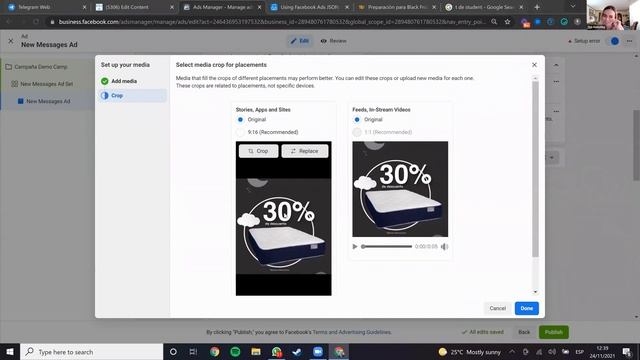Switch to Preparación para Black Friday tab
Viewport: 640px width, 360px height.
coord(397,7)
